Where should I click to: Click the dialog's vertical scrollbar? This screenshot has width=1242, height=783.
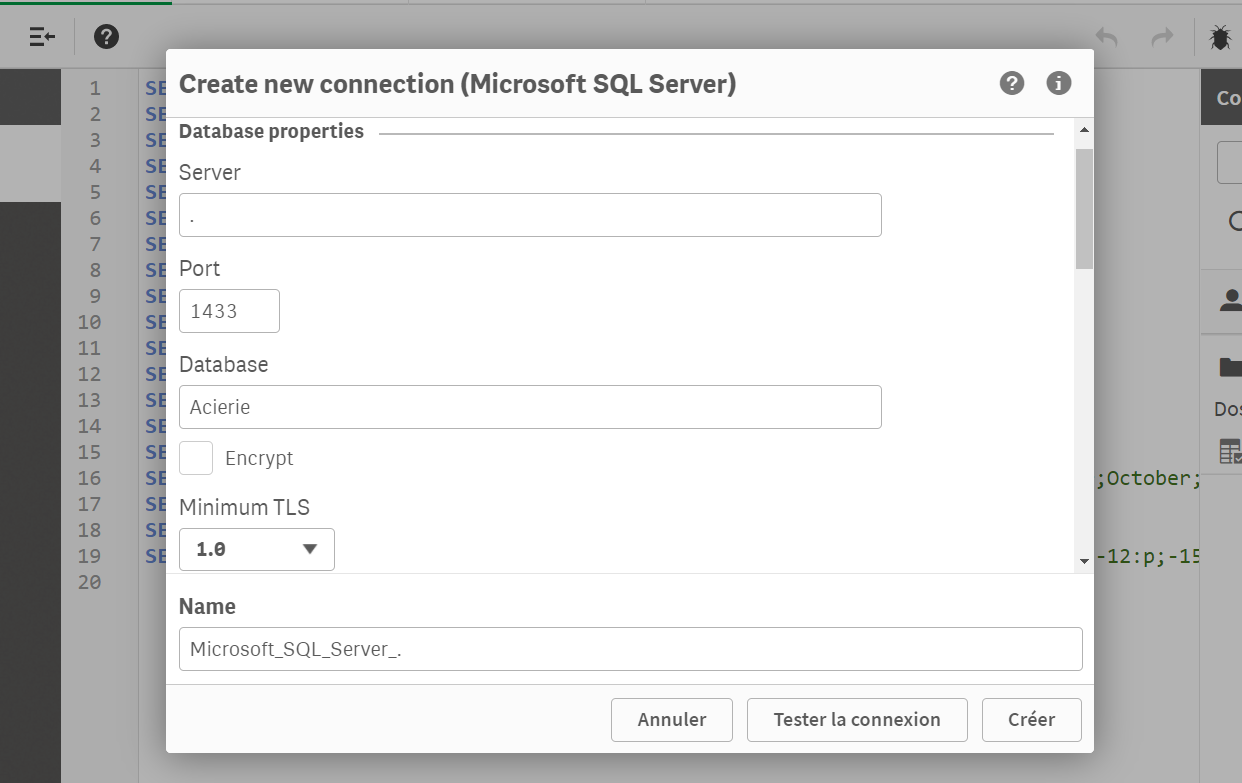pyautogui.click(x=1083, y=193)
